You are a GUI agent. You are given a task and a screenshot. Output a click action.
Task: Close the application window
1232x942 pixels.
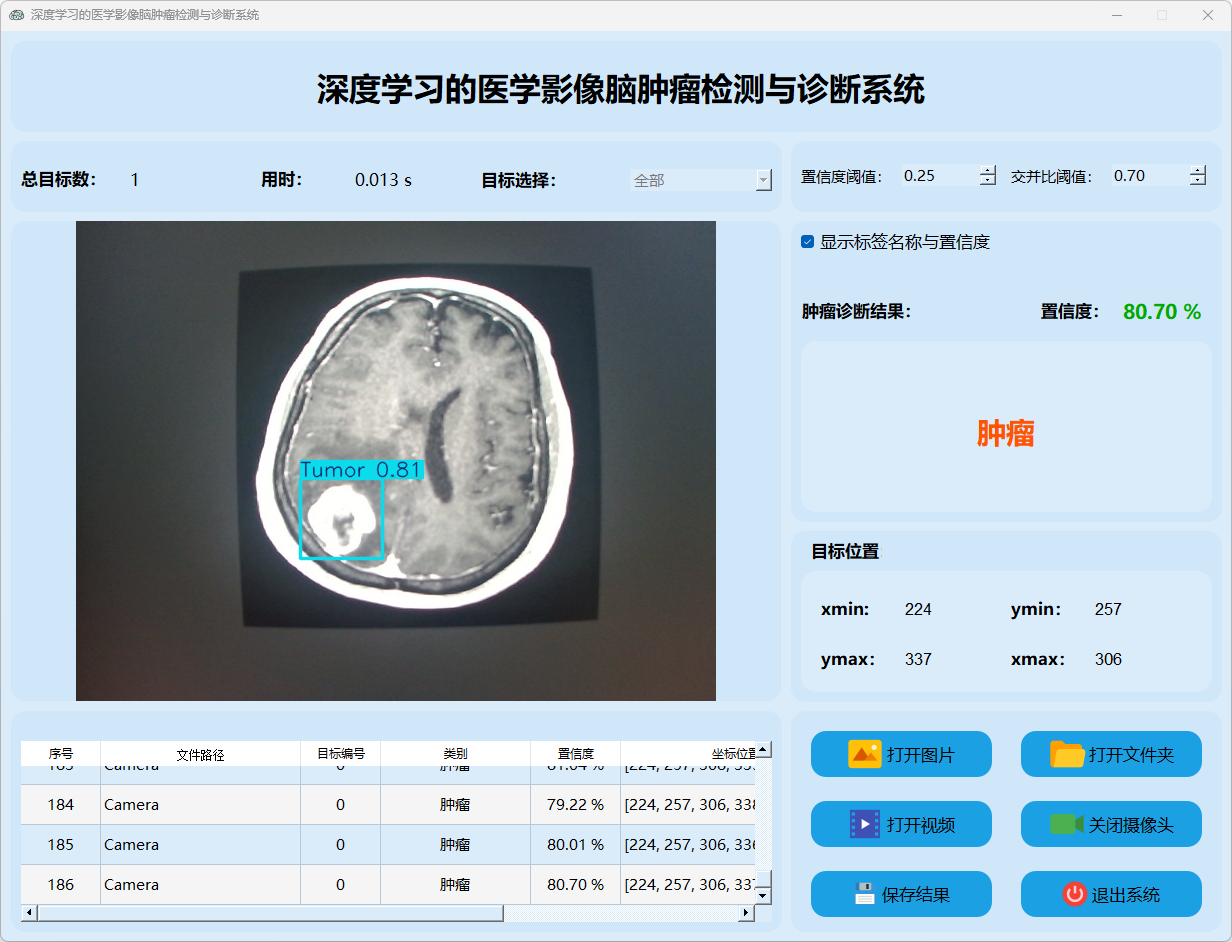click(x=1208, y=15)
